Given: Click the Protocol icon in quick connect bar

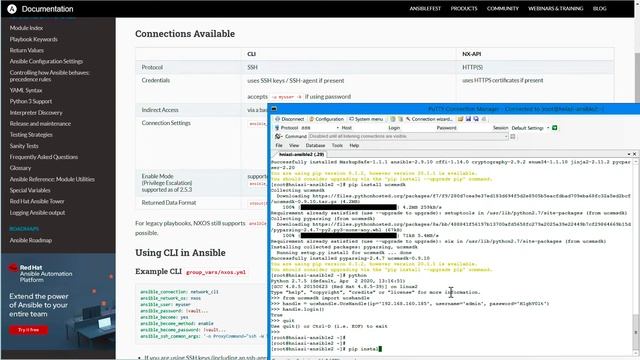Looking at the screenshot, I should 277,128.
